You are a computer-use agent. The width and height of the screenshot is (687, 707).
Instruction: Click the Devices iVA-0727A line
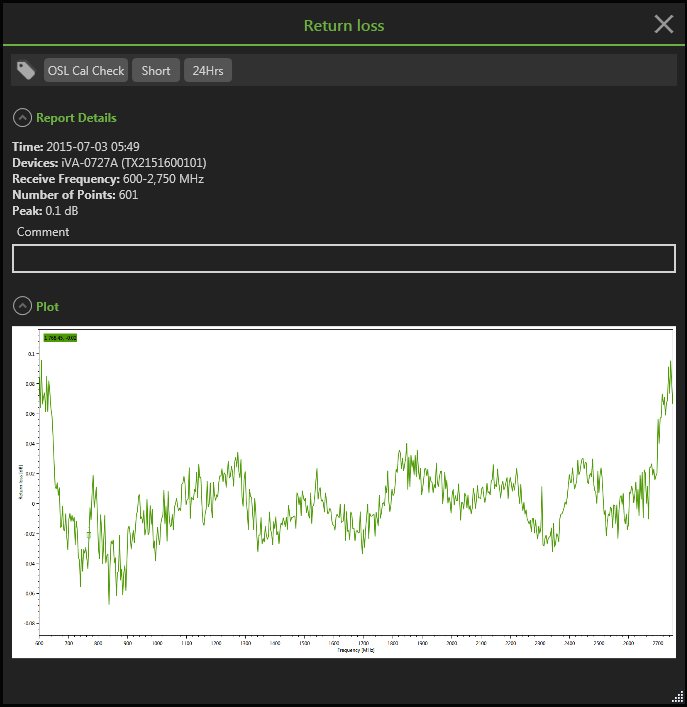109,163
